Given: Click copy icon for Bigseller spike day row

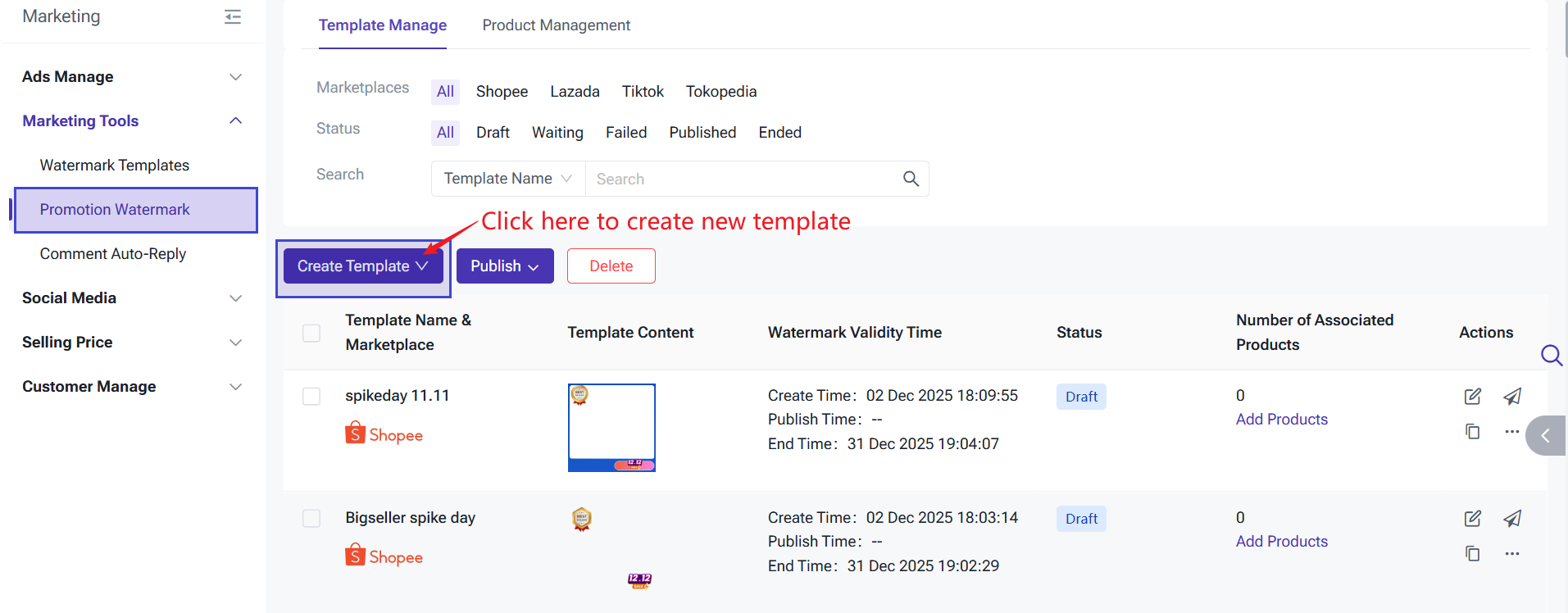Looking at the screenshot, I should 1472,553.
